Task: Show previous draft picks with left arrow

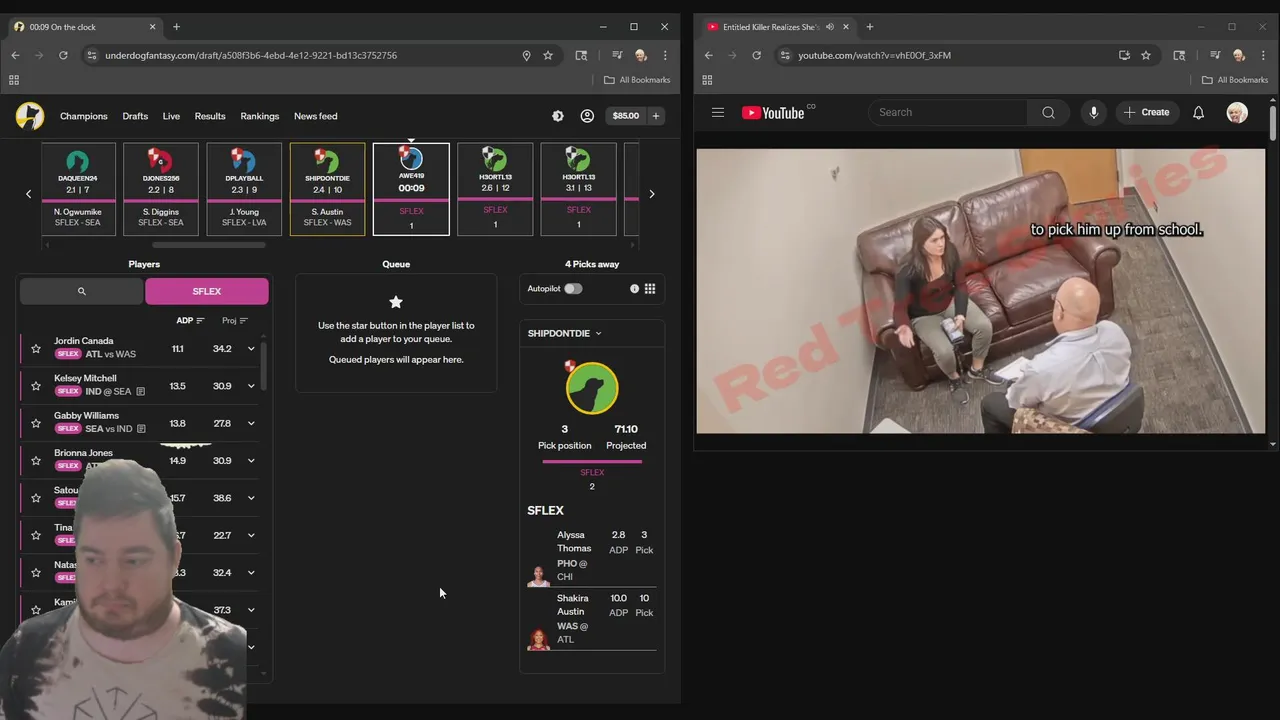Action: click(x=28, y=194)
